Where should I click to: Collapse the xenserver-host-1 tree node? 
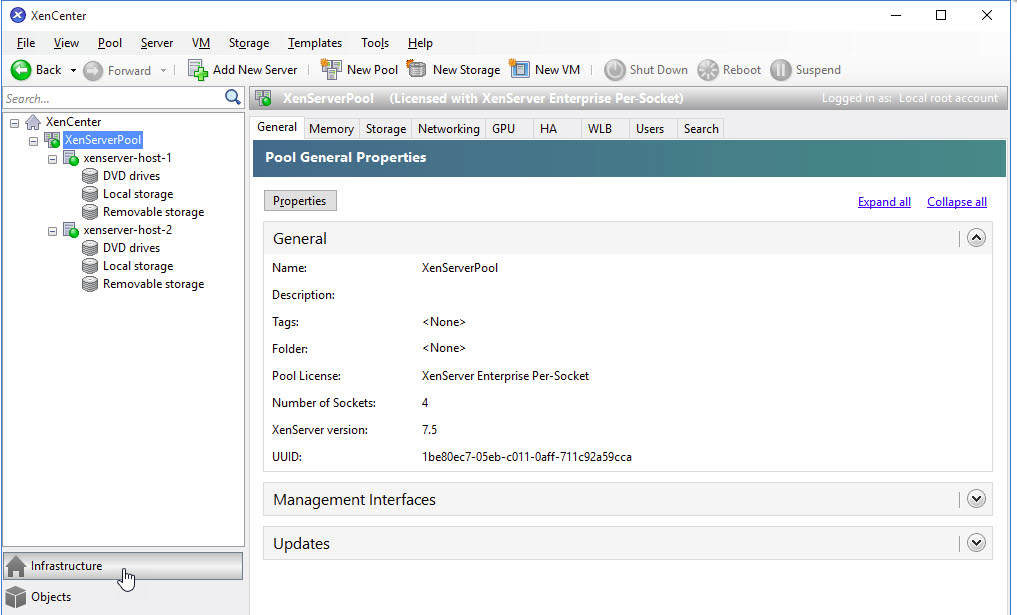(53, 159)
